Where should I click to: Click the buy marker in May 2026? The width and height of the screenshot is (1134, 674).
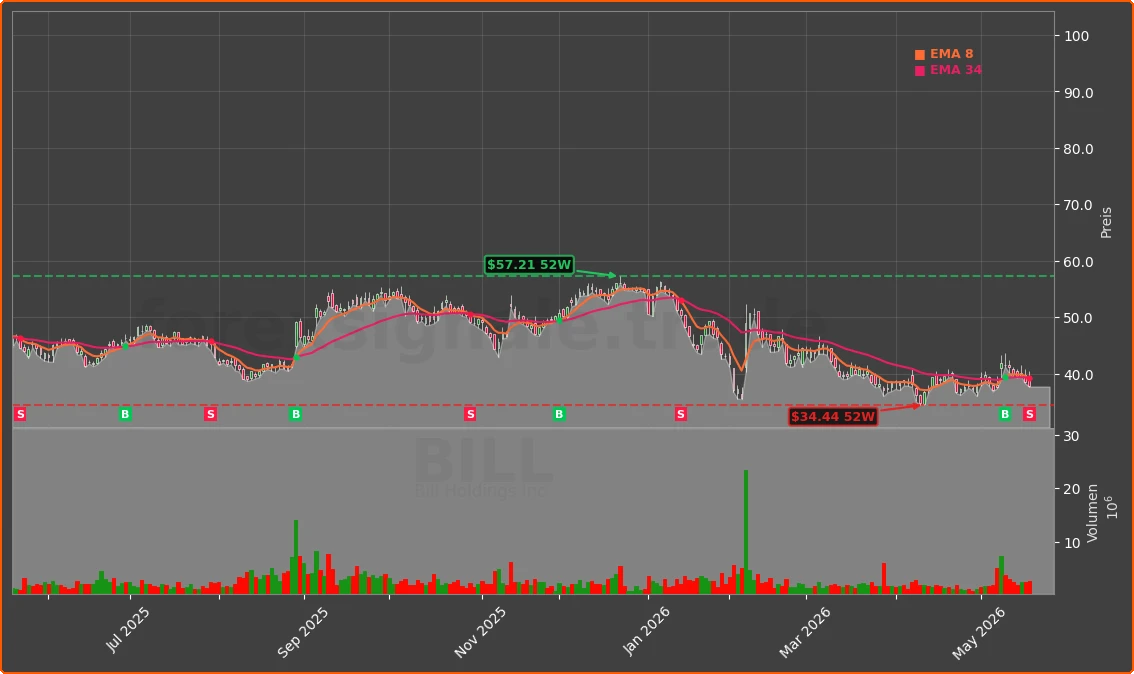tap(1005, 414)
